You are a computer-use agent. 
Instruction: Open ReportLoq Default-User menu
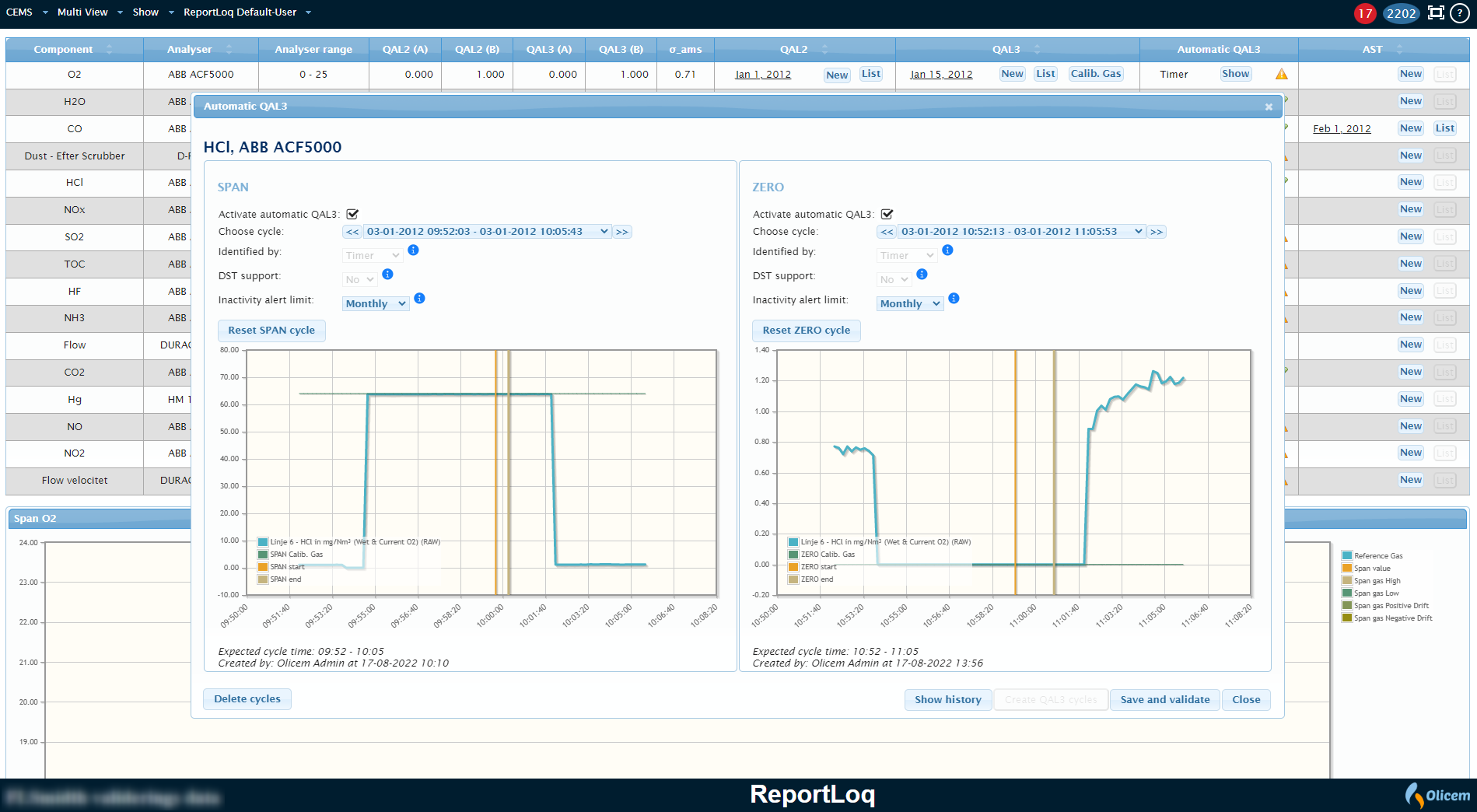click(247, 12)
